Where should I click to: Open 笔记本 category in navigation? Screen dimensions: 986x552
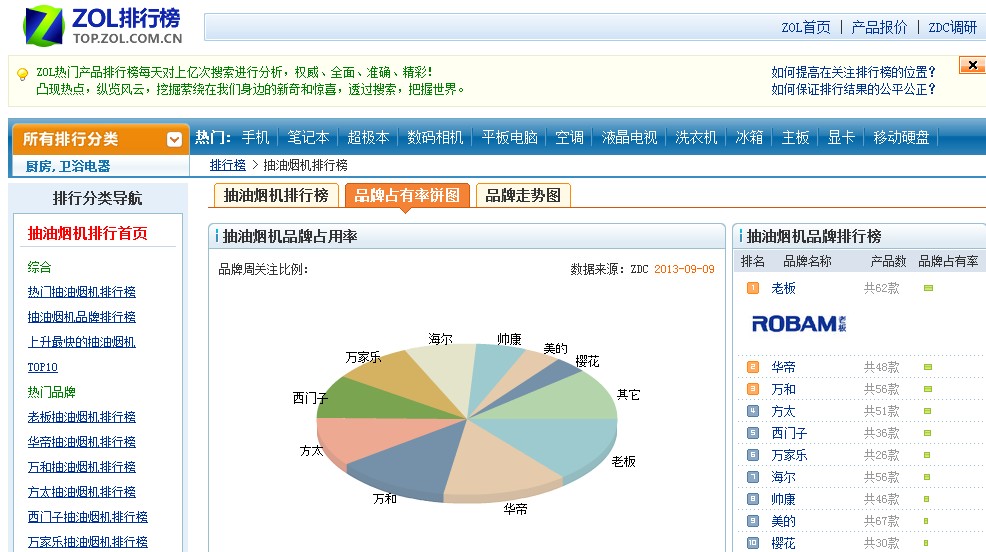(x=308, y=138)
